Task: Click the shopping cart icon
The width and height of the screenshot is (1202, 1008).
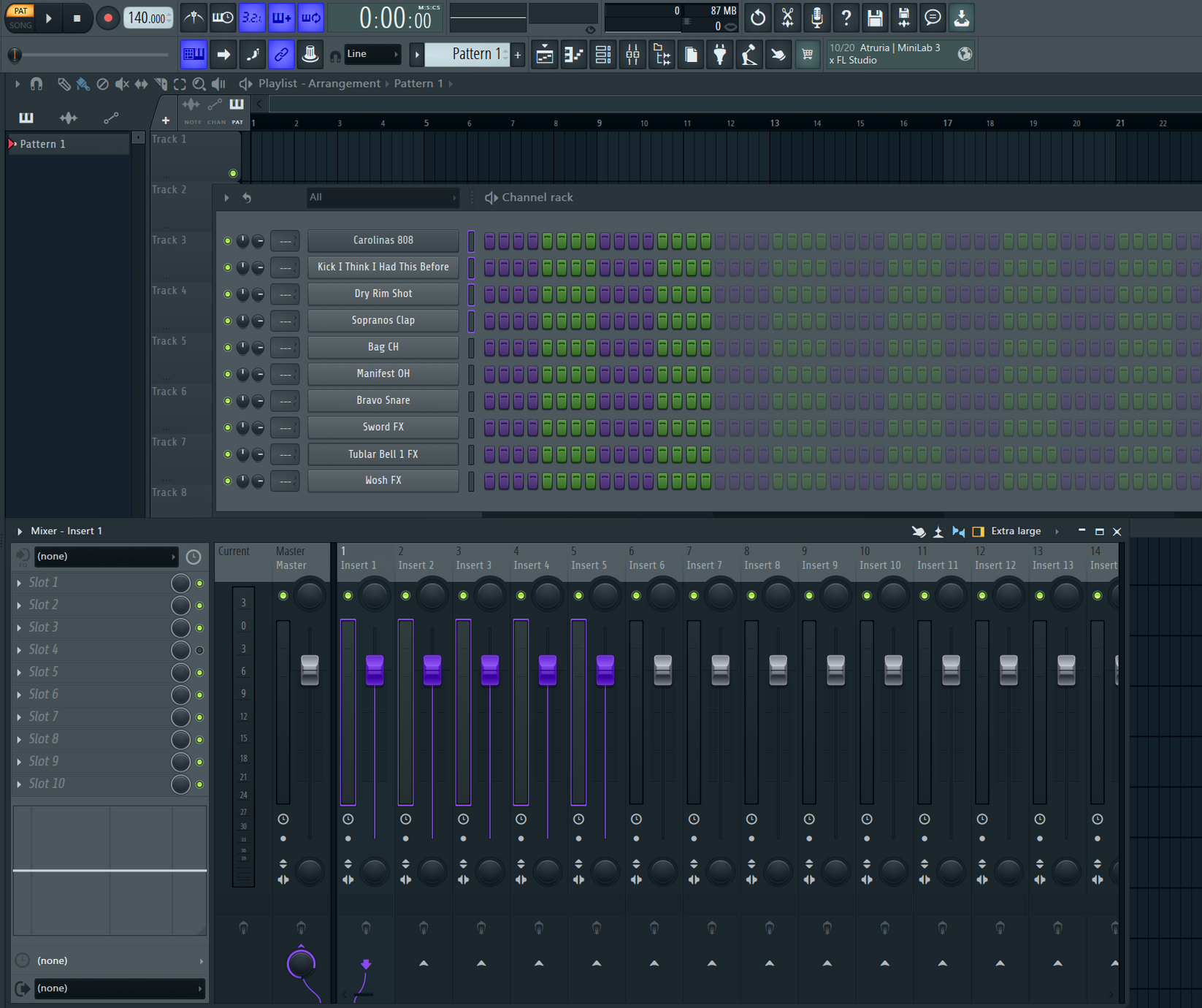Action: pyautogui.click(x=807, y=55)
